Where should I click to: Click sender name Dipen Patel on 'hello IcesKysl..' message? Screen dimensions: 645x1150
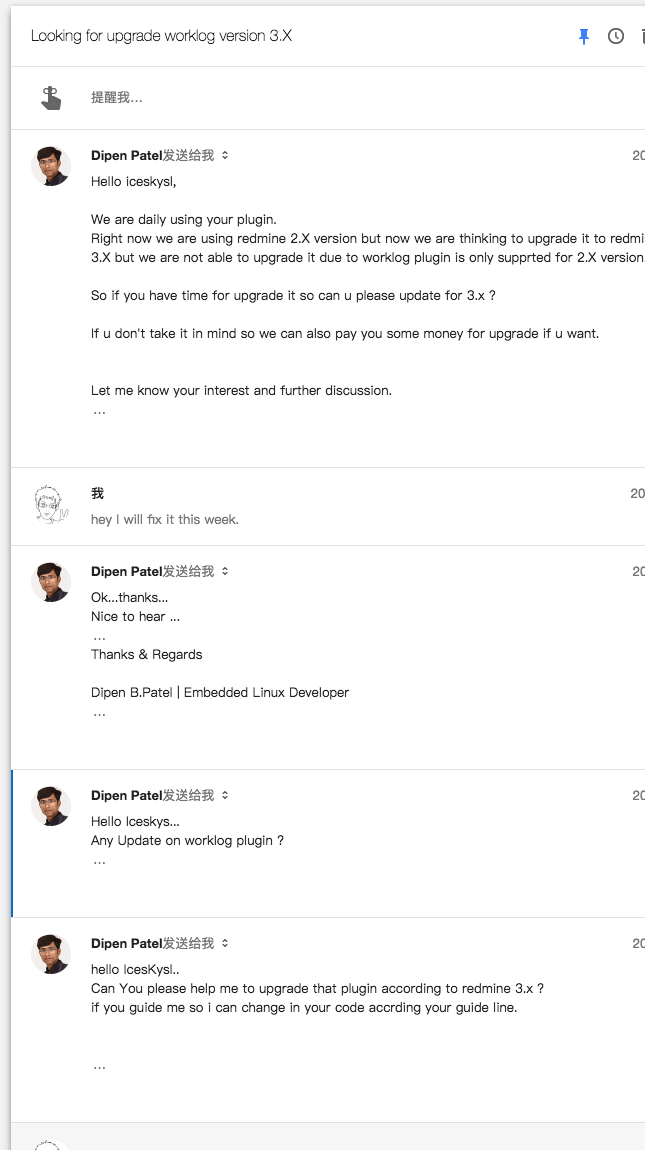point(126,943)
